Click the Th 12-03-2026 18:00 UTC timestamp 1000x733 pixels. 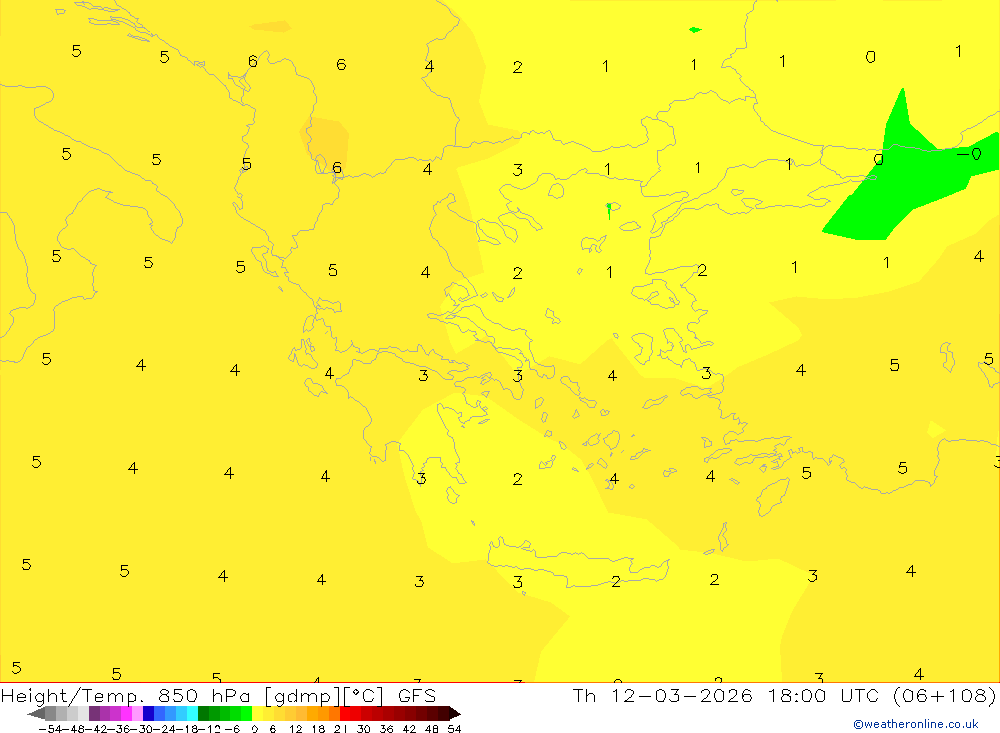(726, 695)
